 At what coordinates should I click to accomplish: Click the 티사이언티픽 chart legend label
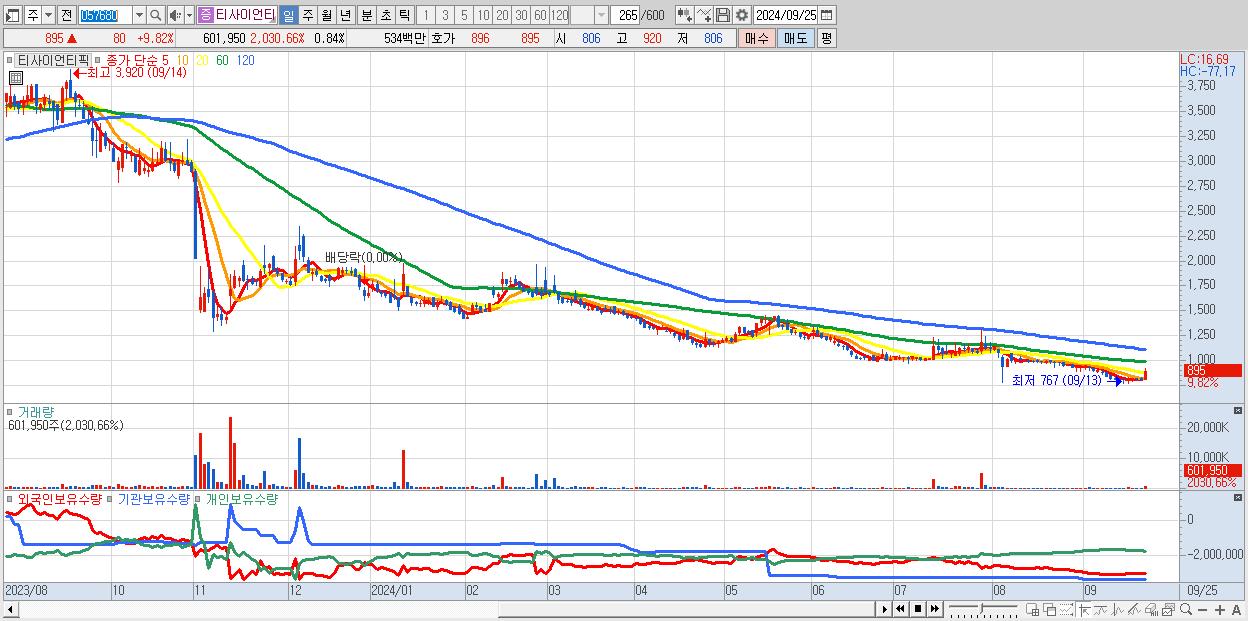52,60
